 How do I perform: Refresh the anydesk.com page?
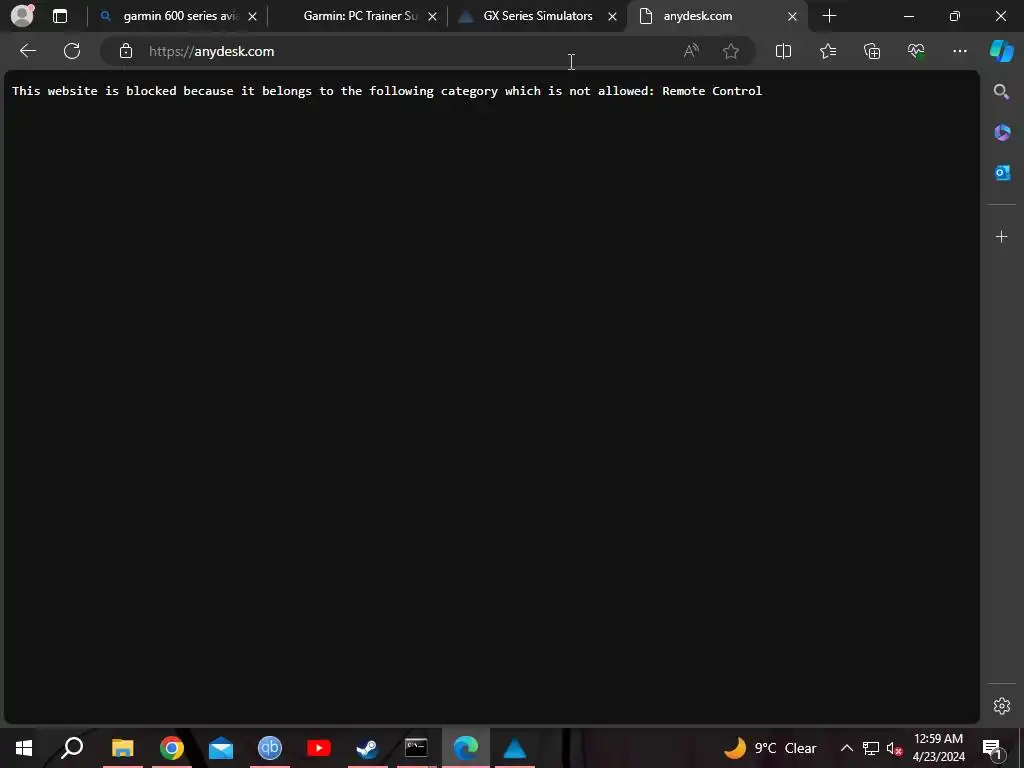pyautogui.click(x=72, y=51)
